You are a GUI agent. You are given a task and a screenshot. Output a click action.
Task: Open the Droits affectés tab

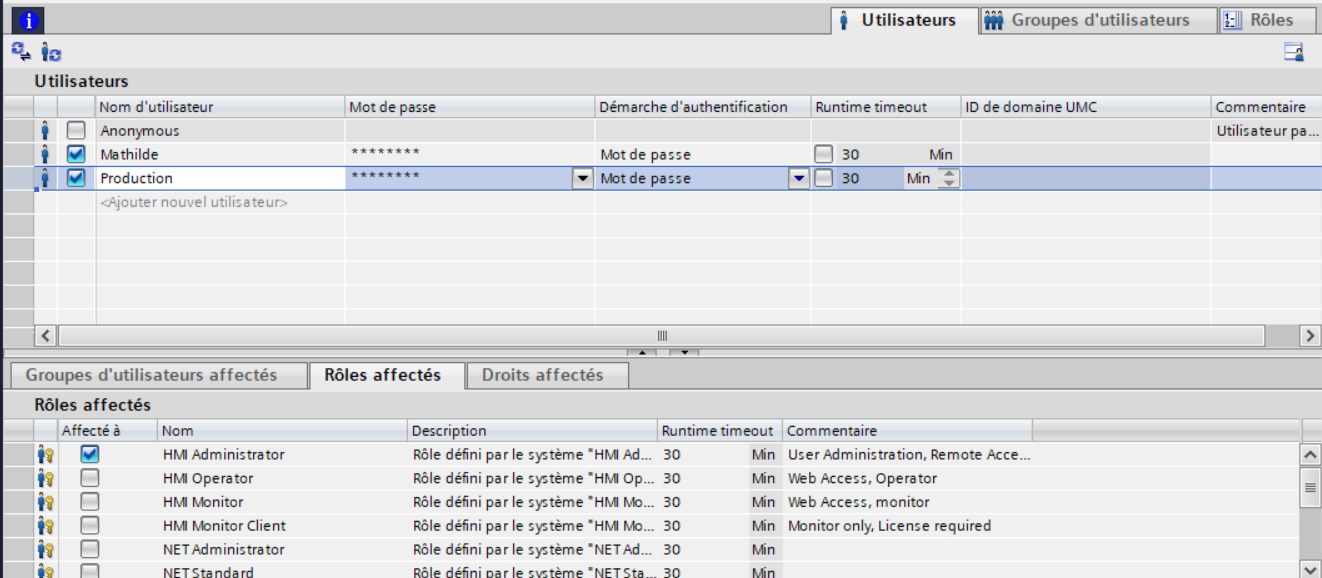[x=542, y=375]
